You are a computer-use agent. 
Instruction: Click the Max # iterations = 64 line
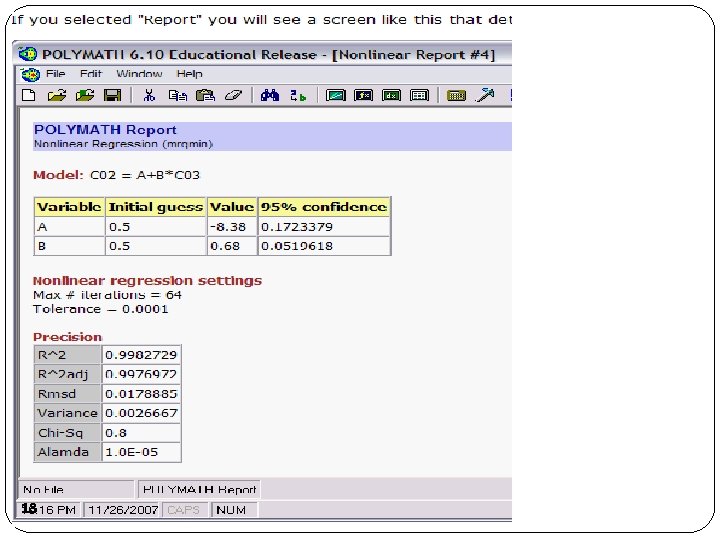pos(107,295)
